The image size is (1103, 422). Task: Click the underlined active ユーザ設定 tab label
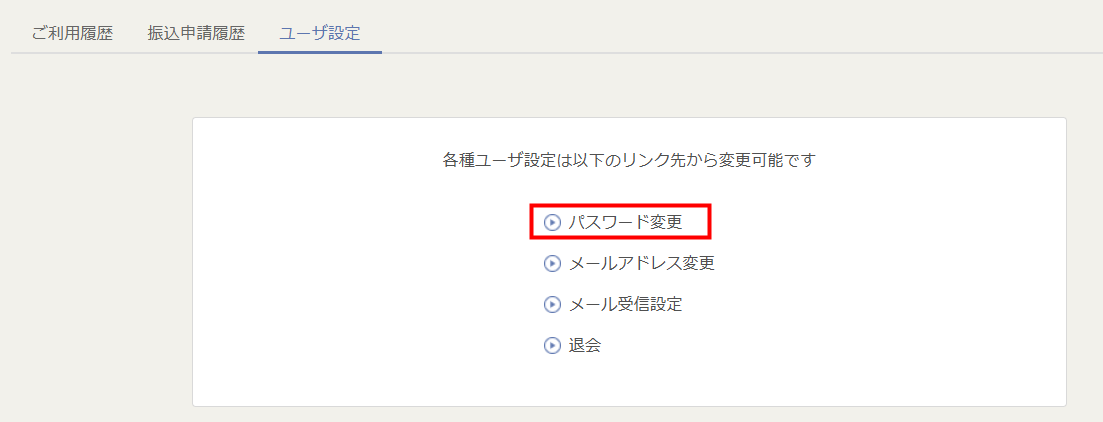[320, 33]
